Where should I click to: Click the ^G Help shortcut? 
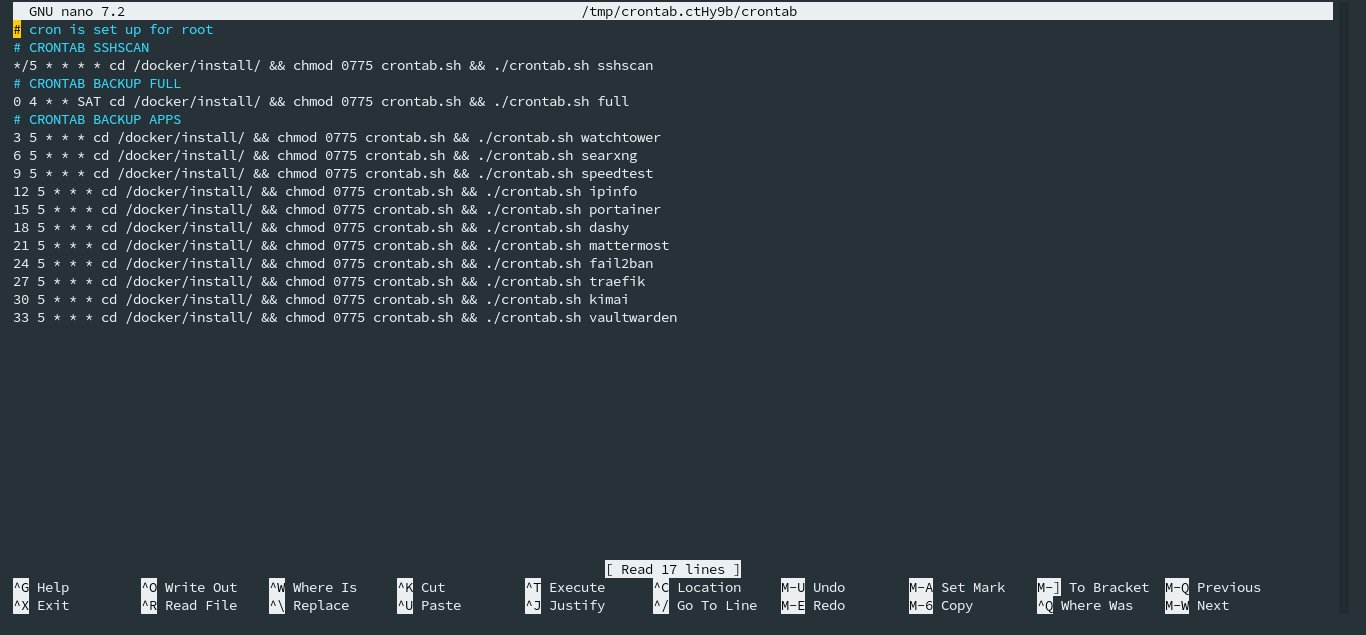(41, 587)
